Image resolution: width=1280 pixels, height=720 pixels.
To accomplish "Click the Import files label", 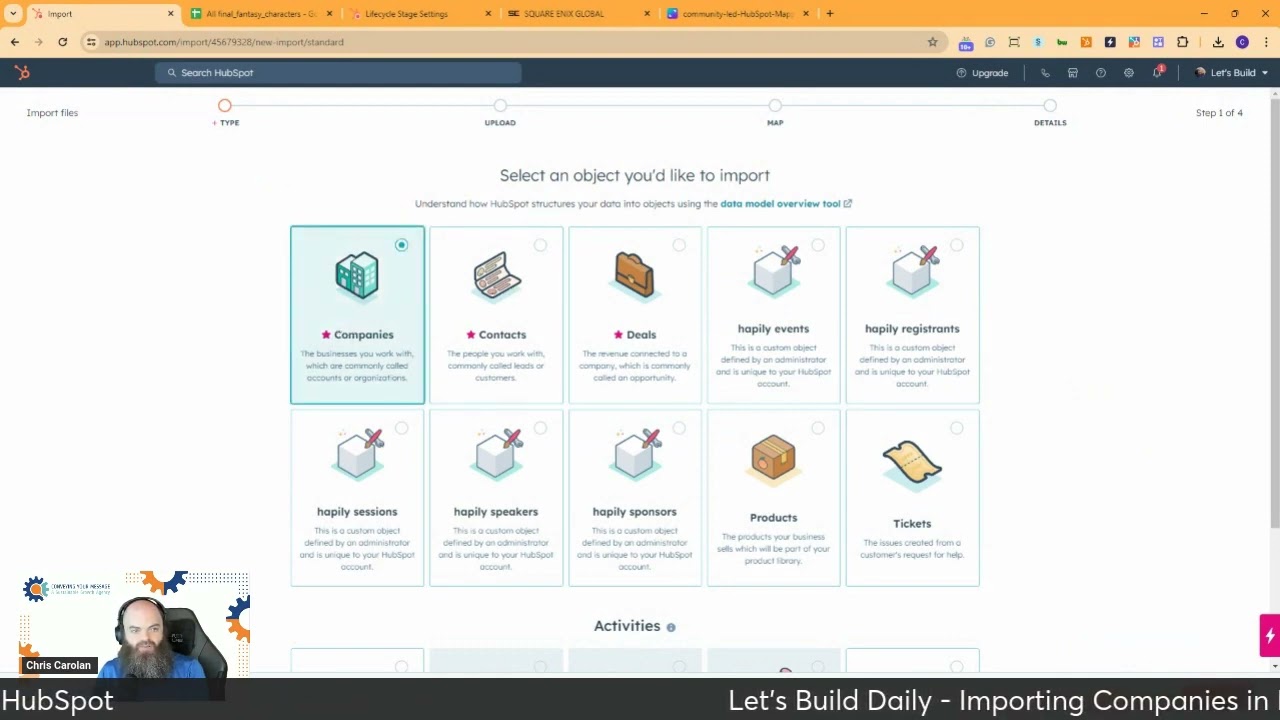I will (x=52, y=113).
